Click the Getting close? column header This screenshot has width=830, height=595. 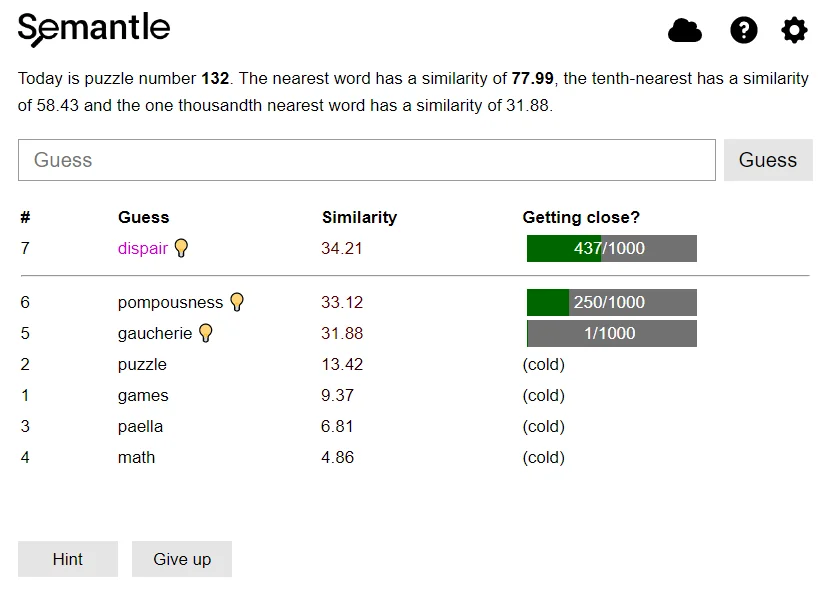[x=581, y=217]
